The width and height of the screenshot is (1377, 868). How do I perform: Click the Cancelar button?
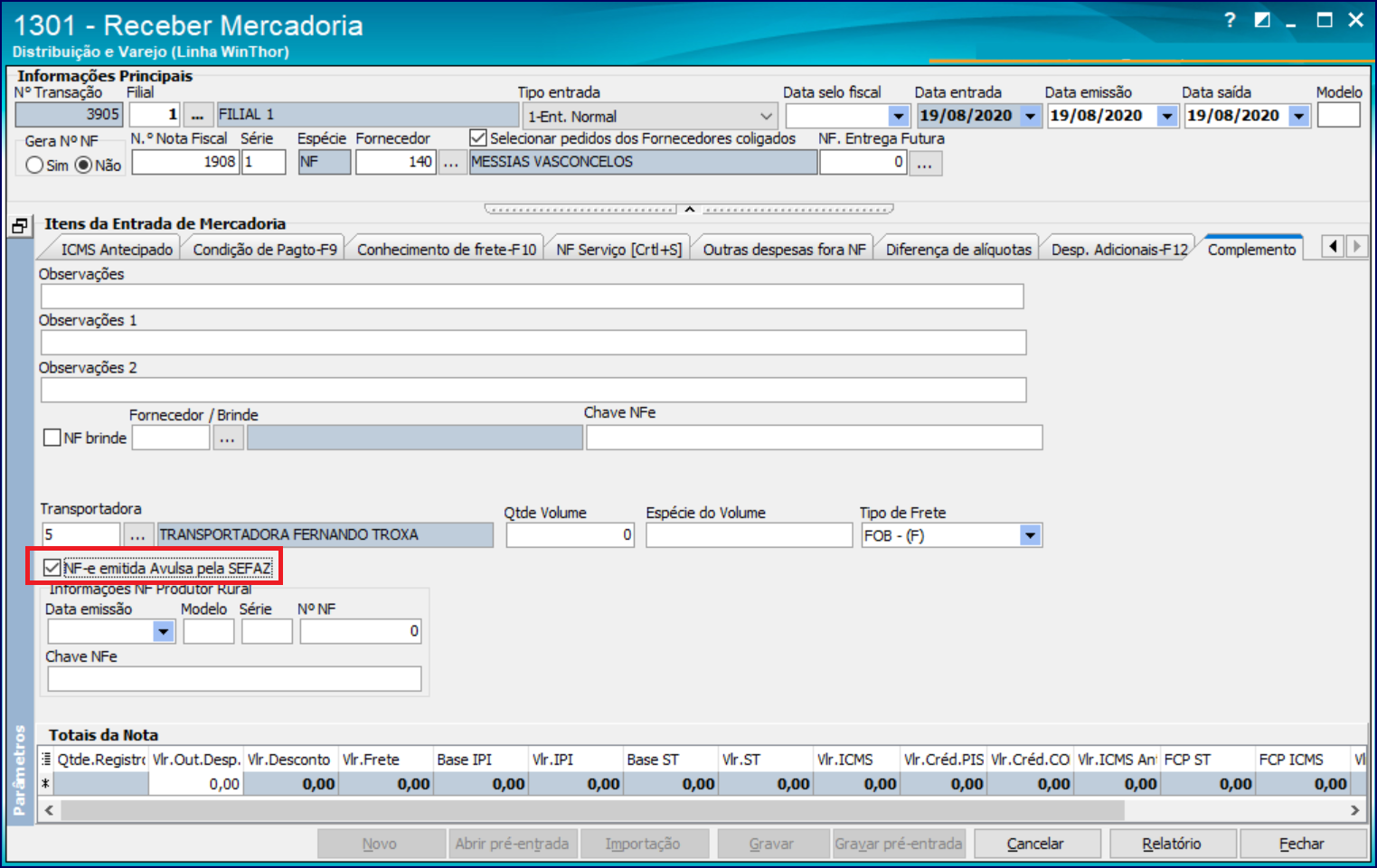coord(1036,844)
